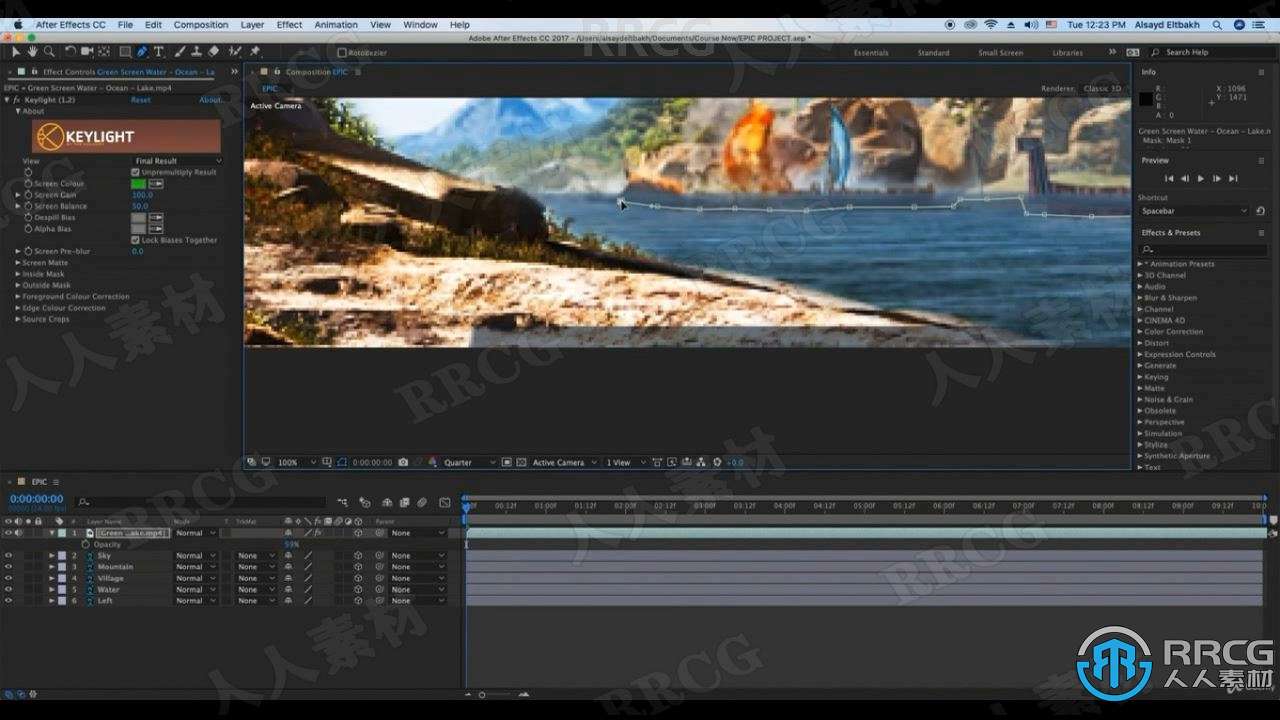Select the Unified Camera tool
The height and width of the screenshot is (720, 1280).
coord(87,51)
